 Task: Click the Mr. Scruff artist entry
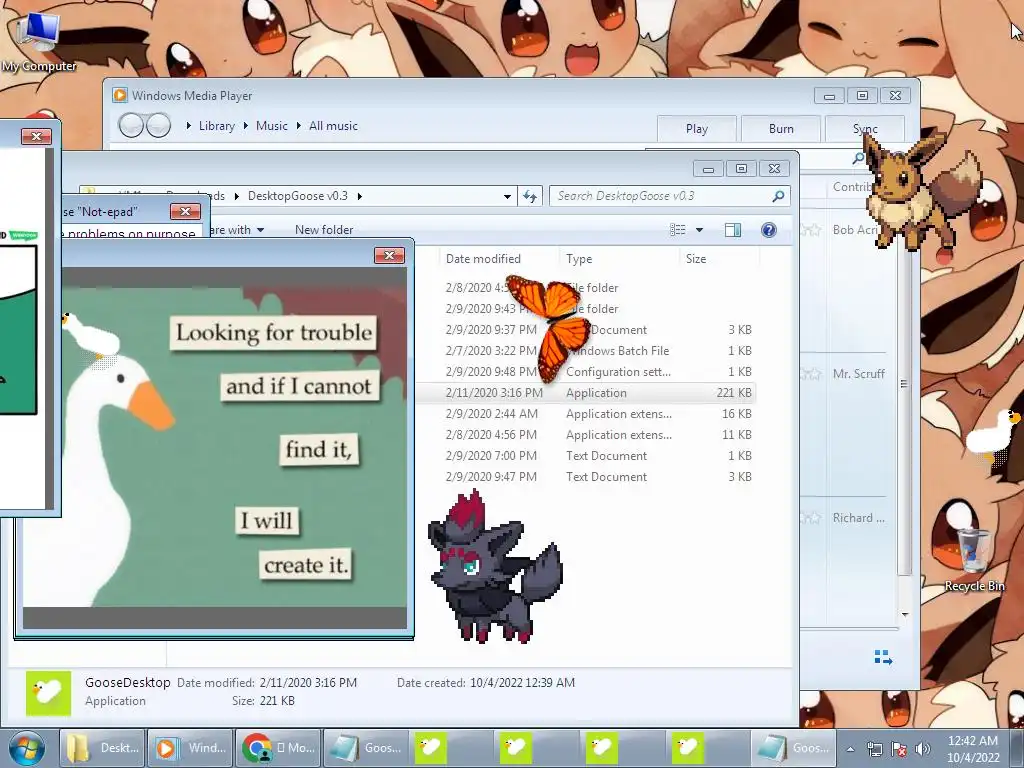pyautogui.click(x=859, y=374)
